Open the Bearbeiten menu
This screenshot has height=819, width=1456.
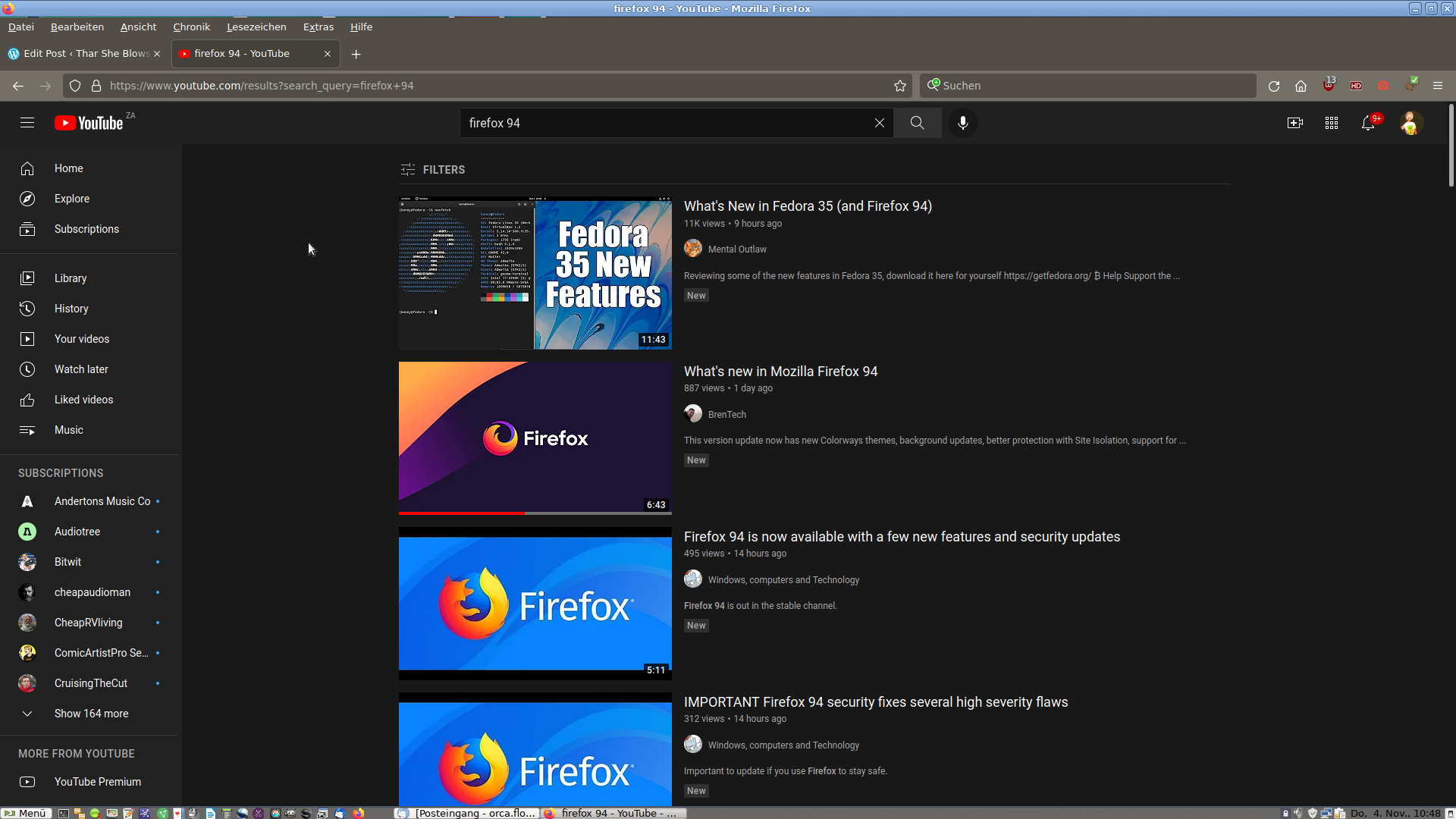click(77, 27)
